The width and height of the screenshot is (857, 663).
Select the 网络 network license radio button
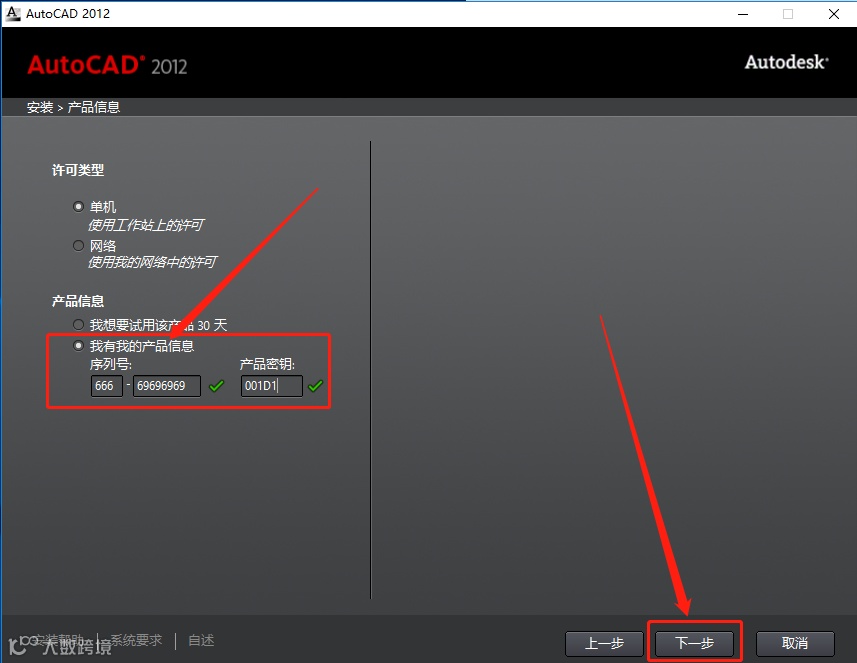(78, 245)
